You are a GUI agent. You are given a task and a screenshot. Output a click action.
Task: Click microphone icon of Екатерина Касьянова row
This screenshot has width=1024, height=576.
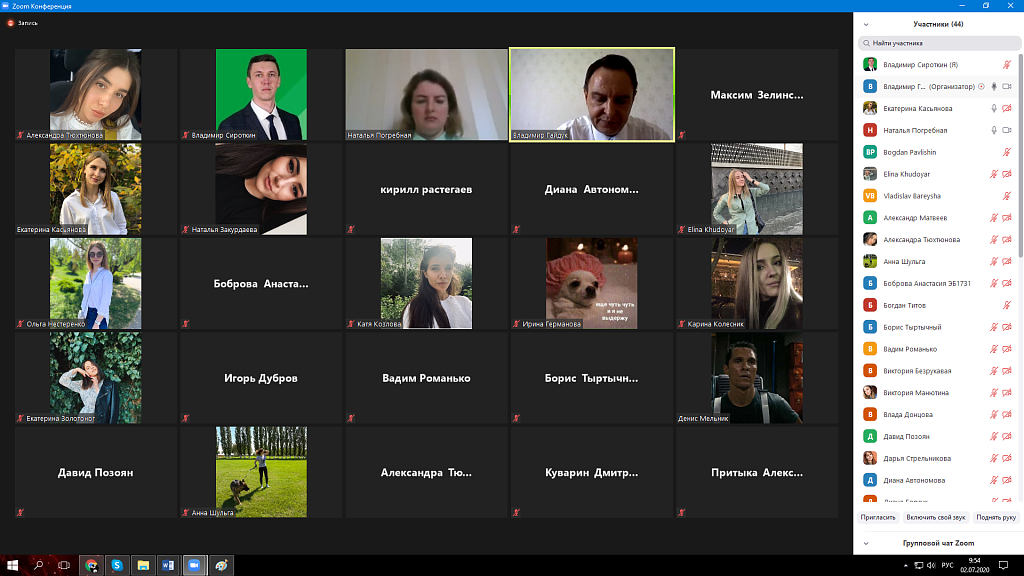pyautogui.click(x=994, y=108)
